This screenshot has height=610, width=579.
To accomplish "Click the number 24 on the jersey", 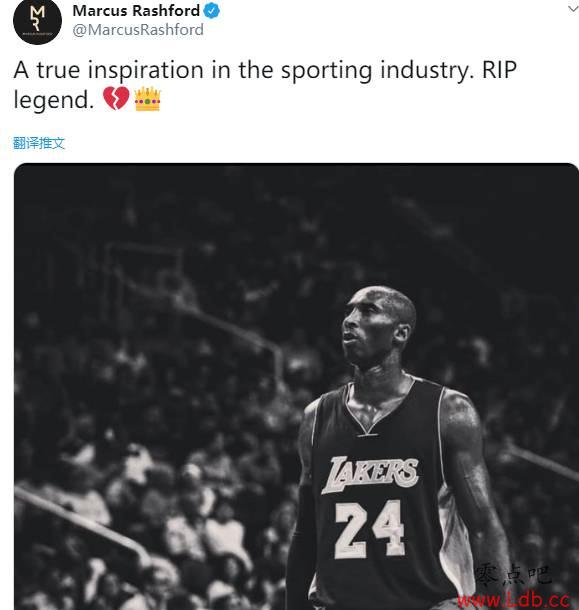I will [x=370, y=529].
